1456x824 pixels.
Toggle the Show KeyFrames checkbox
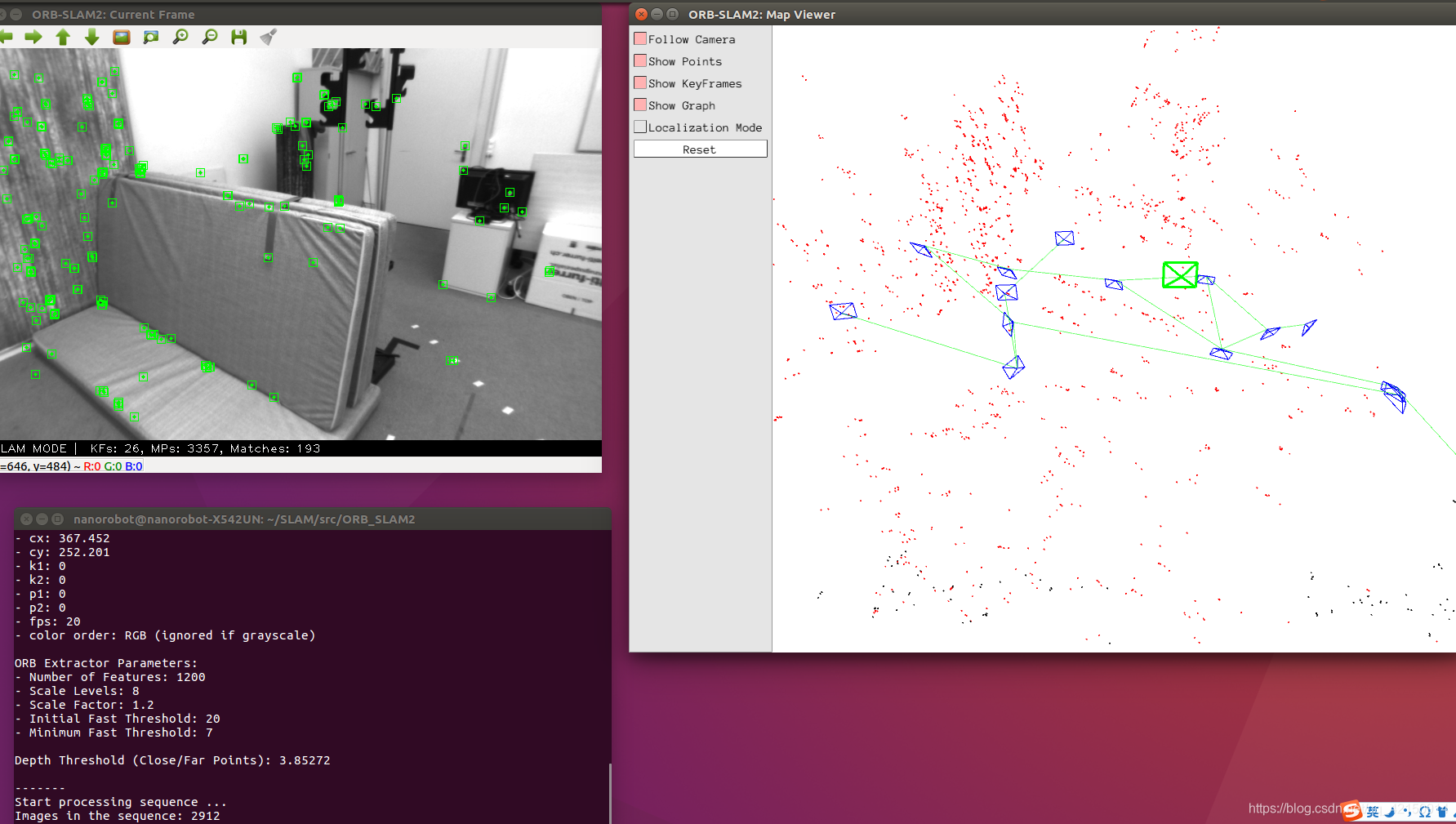pos(641,82)
